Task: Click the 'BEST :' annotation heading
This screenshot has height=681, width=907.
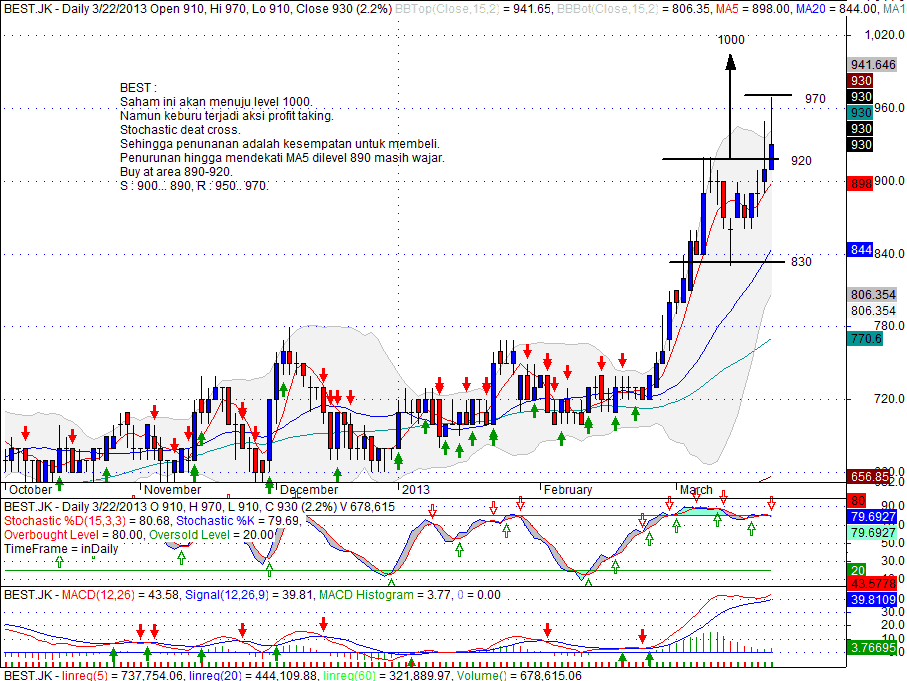Action: [138, 88]
